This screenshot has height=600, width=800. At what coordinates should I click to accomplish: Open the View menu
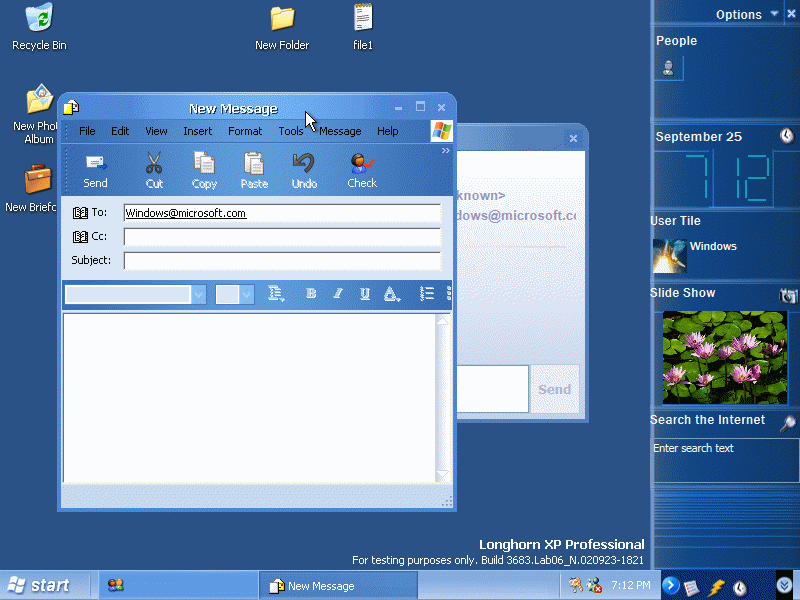(x=156, y=131)
